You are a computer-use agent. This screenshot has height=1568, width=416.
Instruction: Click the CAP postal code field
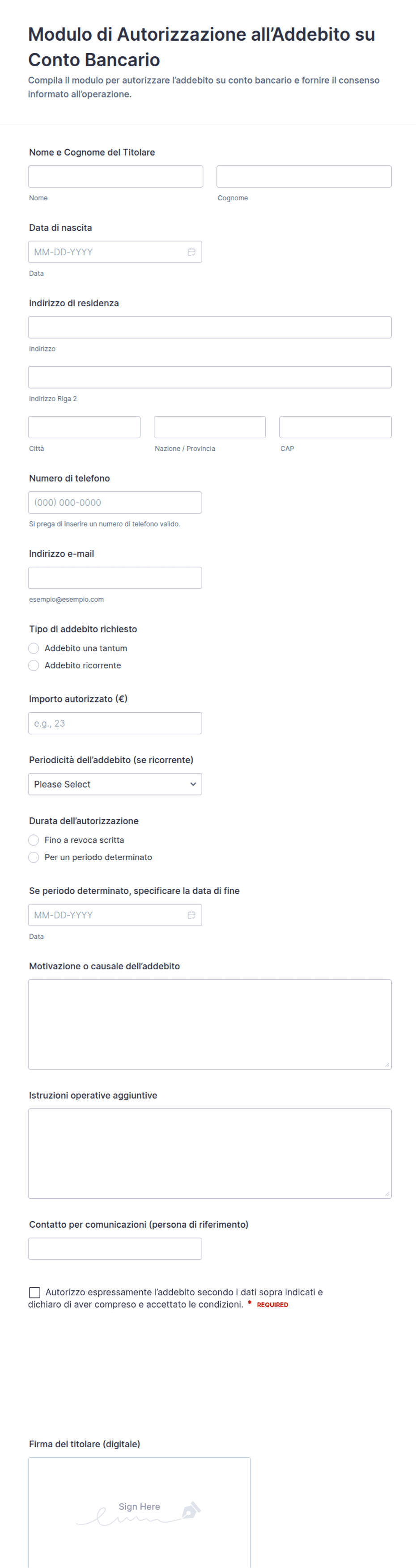click(x=335, y=427)
